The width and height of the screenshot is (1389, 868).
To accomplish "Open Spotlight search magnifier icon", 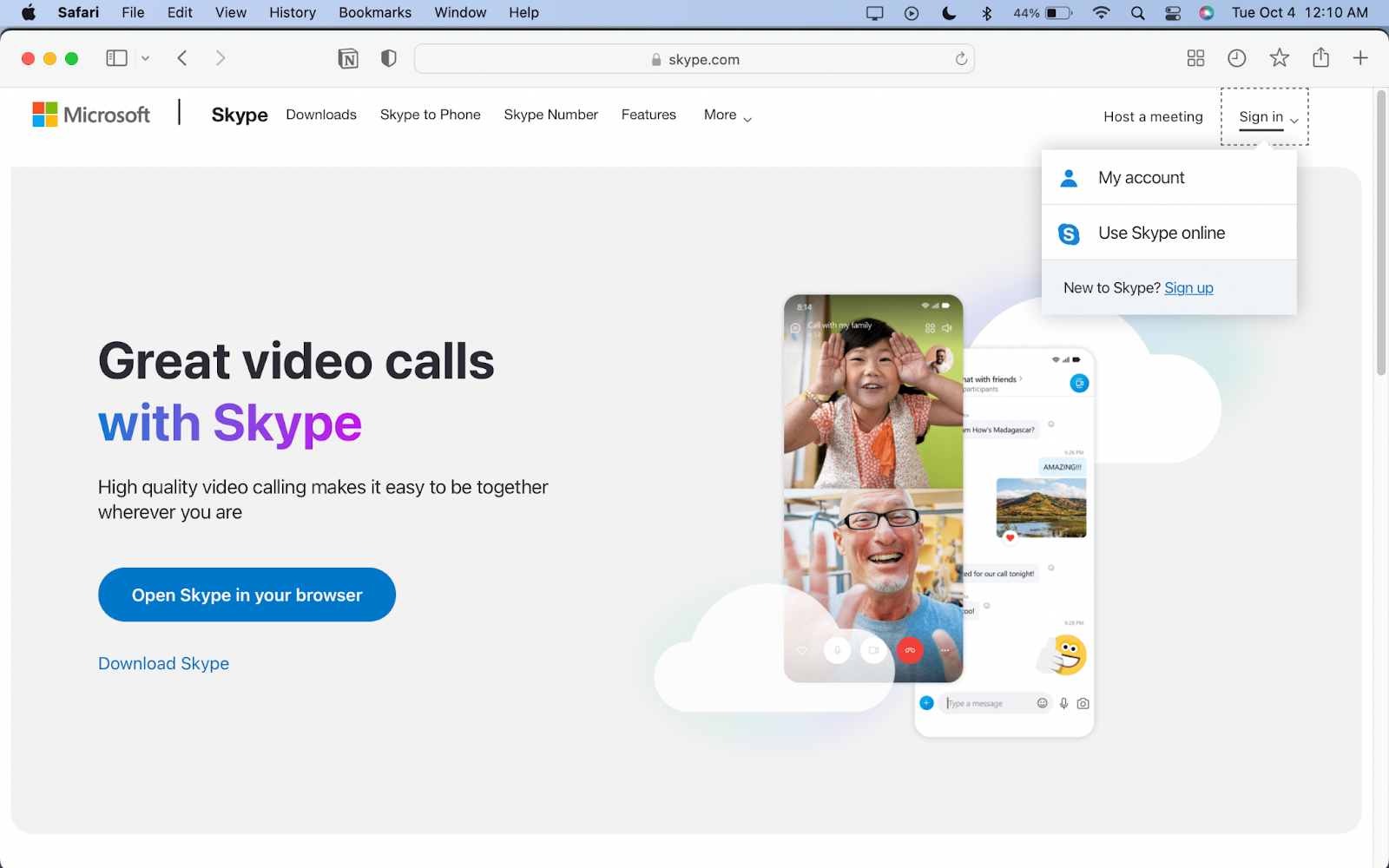I will pyautogui.click(x=1138, y=13).
